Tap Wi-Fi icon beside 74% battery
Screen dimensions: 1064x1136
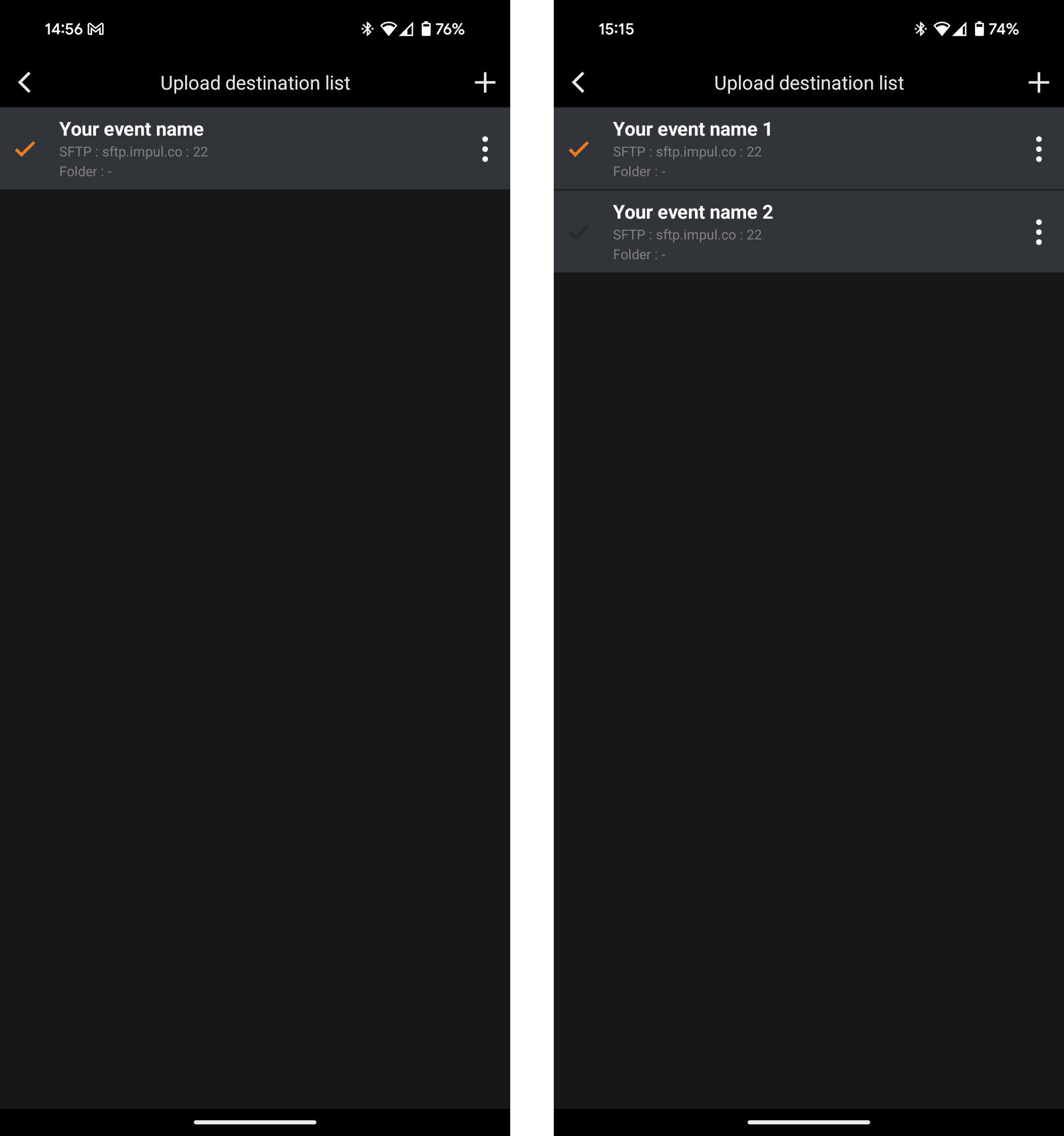click(941, 28)
